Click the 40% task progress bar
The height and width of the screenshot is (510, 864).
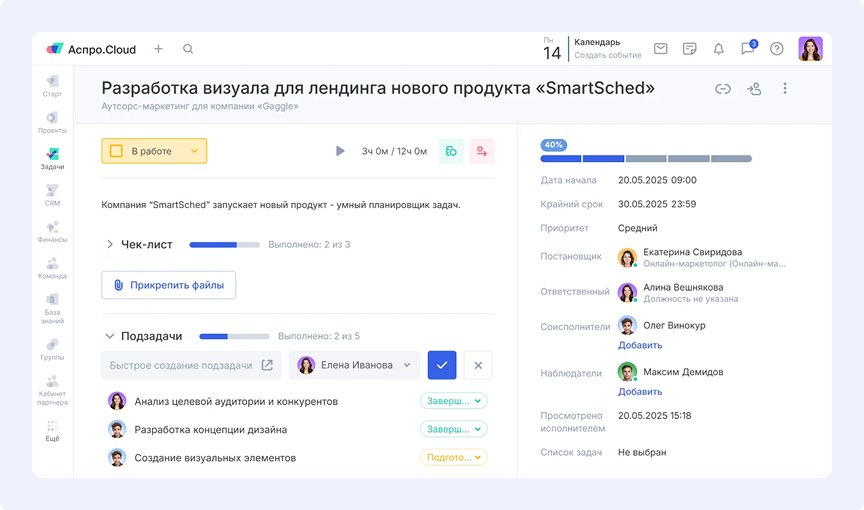tap(646, 158)
